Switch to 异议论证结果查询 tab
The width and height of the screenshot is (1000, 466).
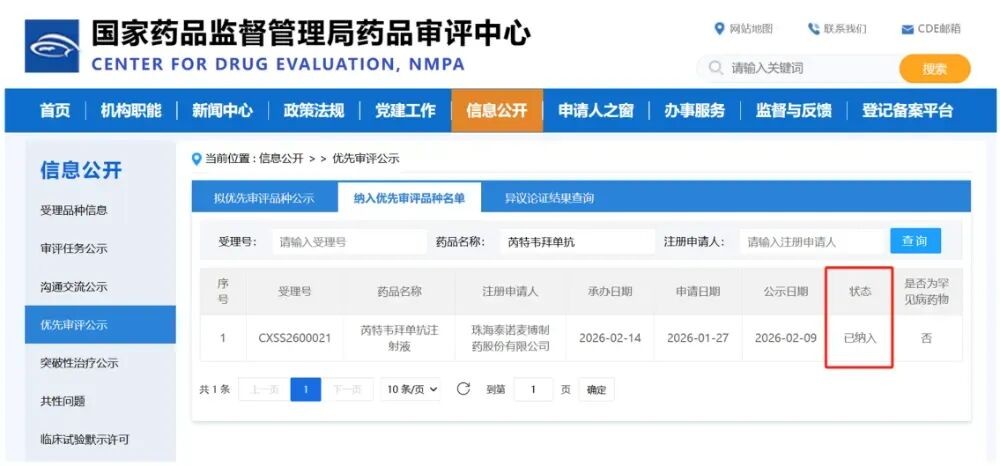coord(549,198)
